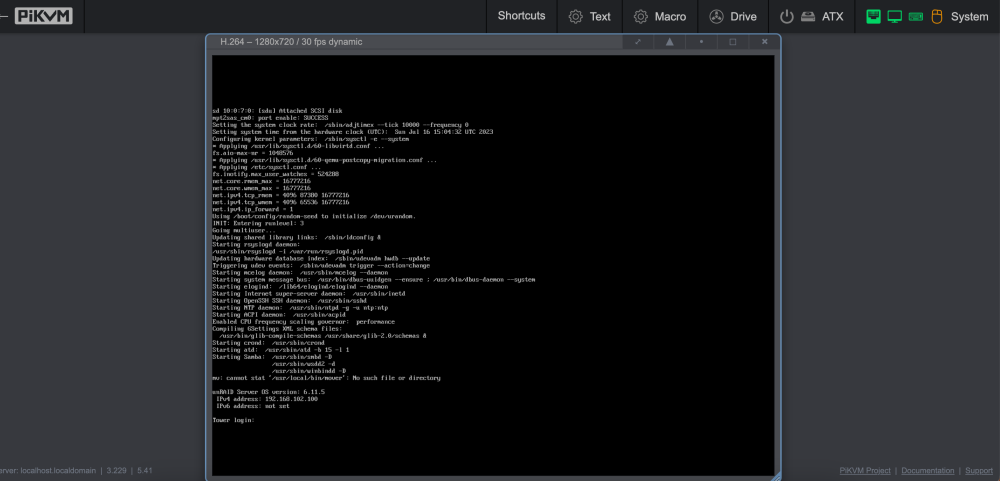Screen dimensions: 1000x481
Task: Open the System menu label
Action: (x=969, y=17)
